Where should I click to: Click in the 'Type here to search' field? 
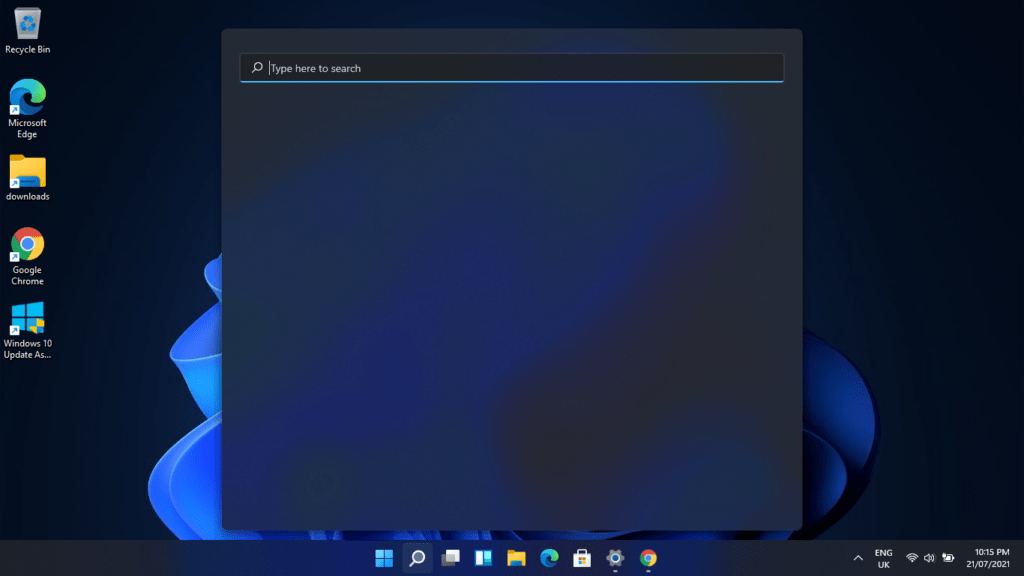click(512, 68)
